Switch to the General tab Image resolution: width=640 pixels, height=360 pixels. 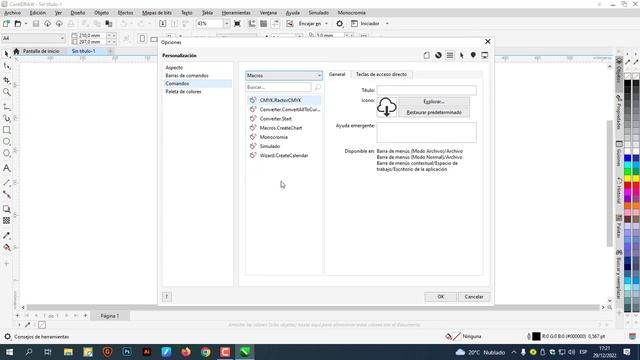[x=337, y=74]
